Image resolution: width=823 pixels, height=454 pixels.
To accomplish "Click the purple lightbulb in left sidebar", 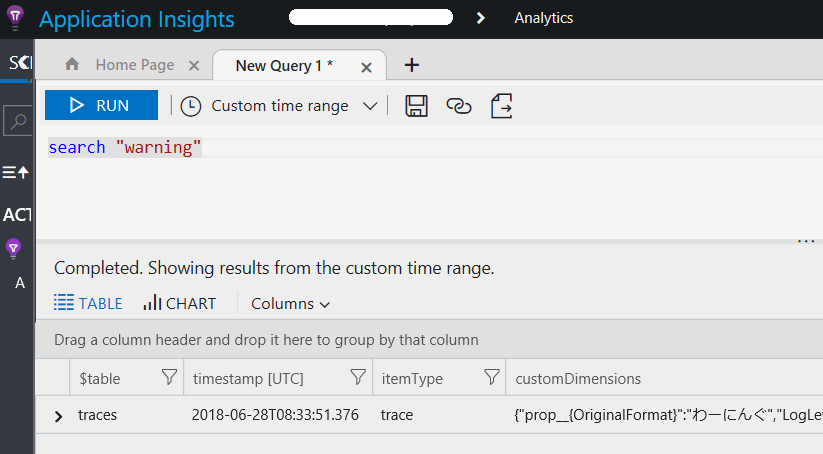I will 13,248.
